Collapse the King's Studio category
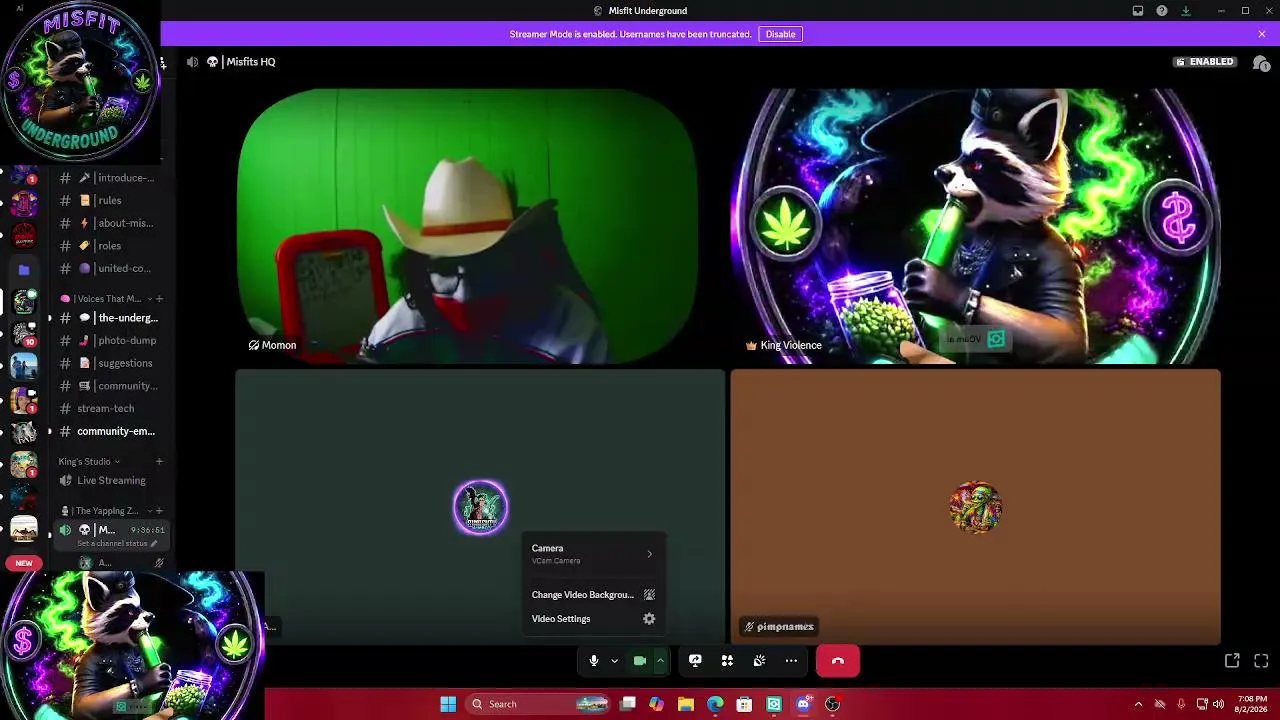The image size is (1280, 720). click(x=88, y=461)
